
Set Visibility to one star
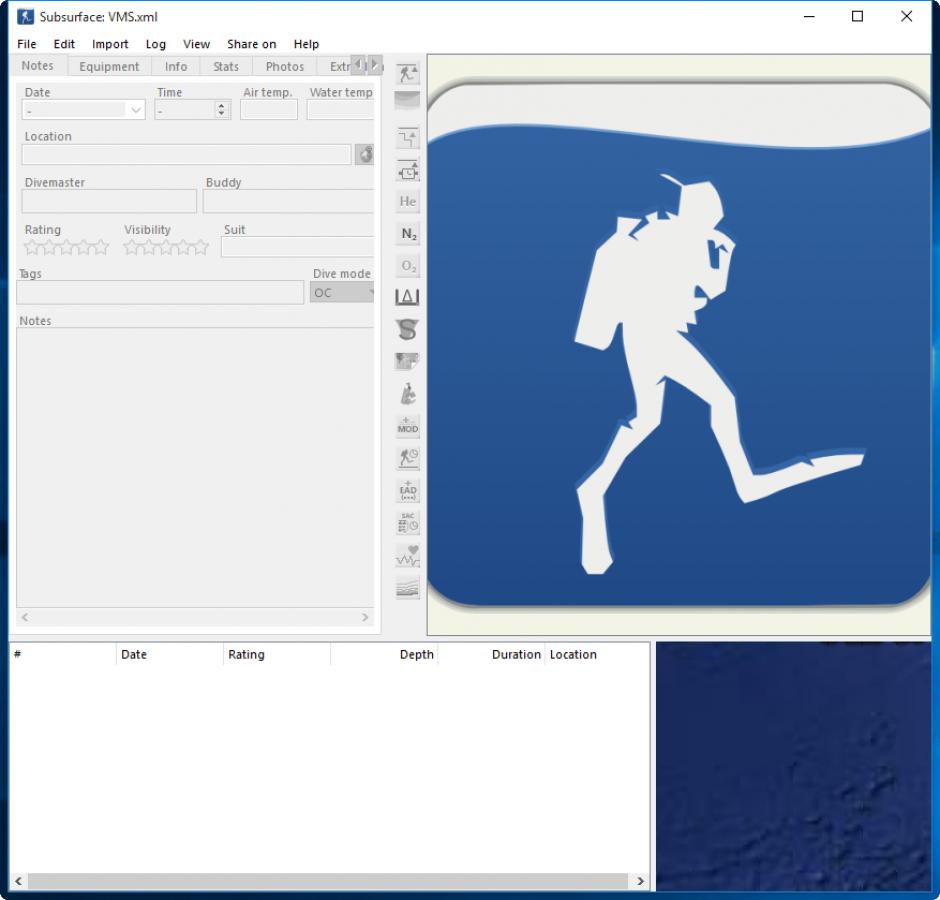[x=131, y=247]
